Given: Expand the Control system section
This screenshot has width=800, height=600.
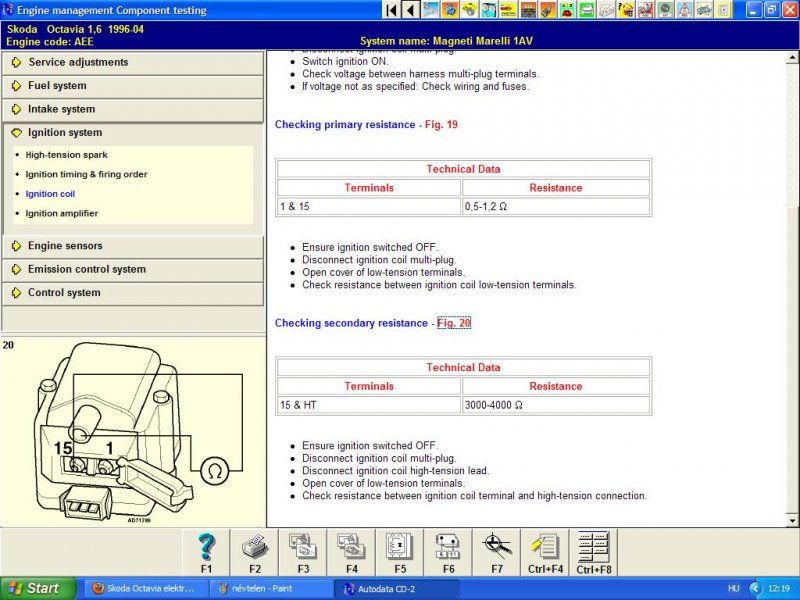Looking at the screenshot, I should coord(133,293).
